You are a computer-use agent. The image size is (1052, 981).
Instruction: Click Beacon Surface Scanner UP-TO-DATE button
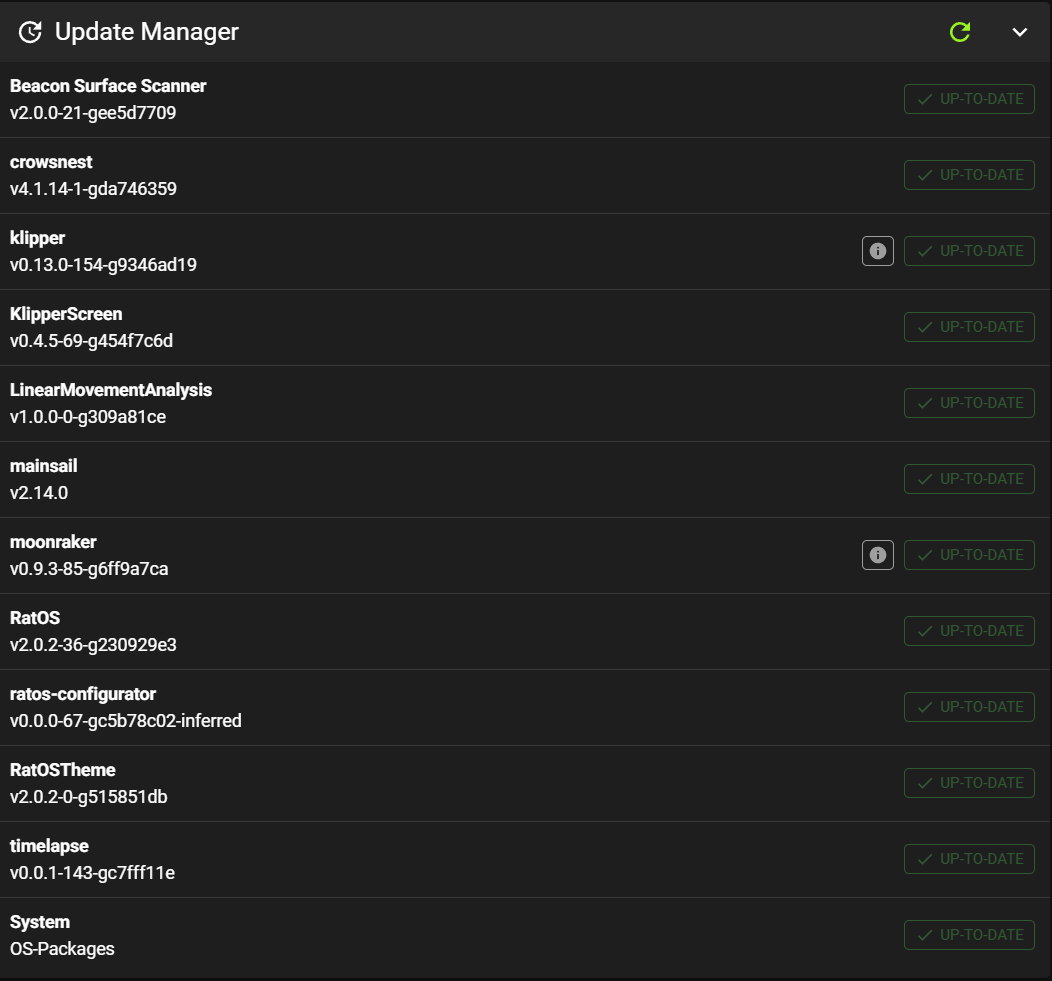click(969, 99)
